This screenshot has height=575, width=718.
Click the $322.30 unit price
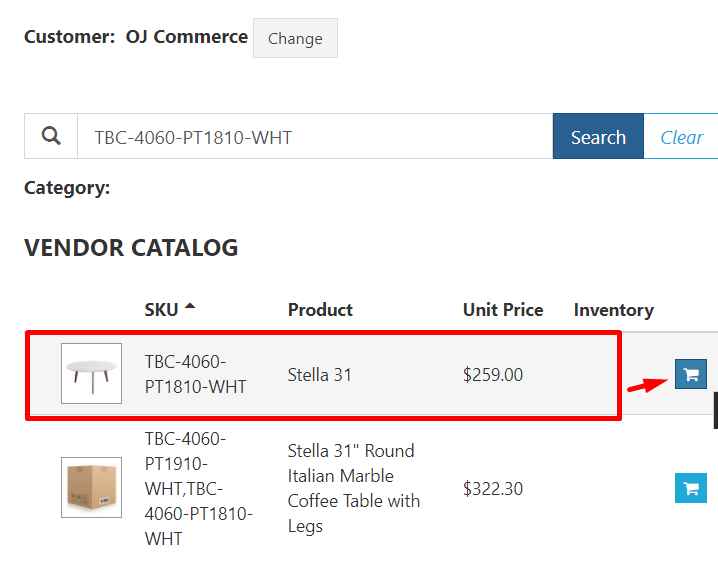(493, 489)
